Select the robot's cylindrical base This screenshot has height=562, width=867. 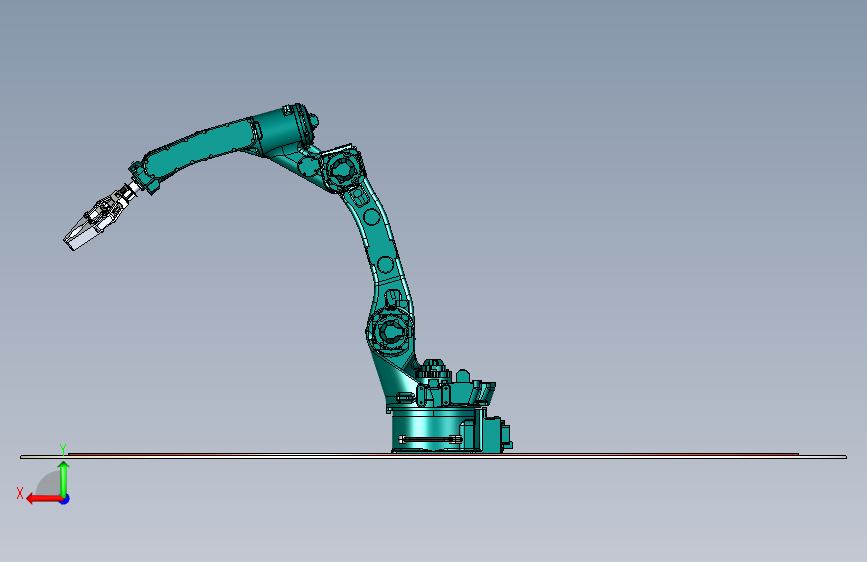(432, 431)
